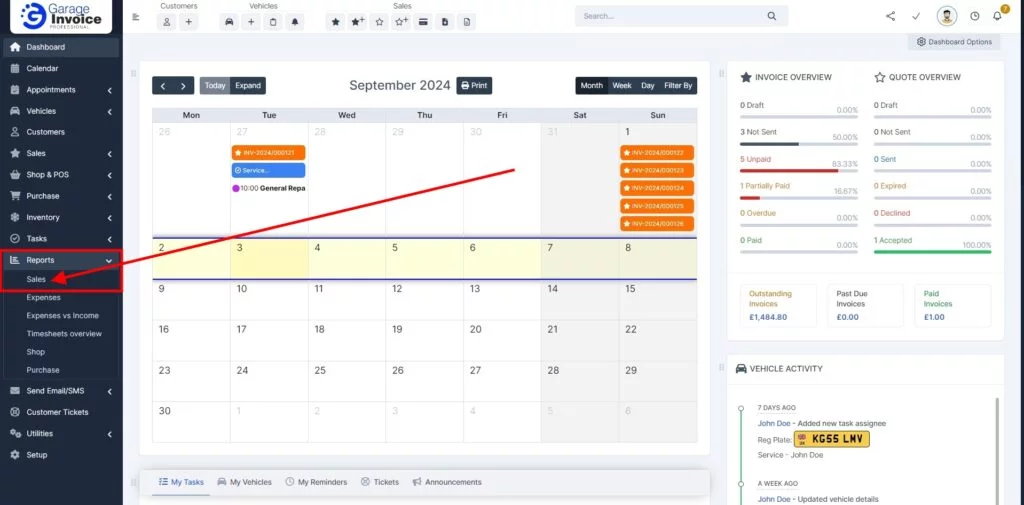Open the user profile avatar
The image size is (1024, 505).
(946, 16)
